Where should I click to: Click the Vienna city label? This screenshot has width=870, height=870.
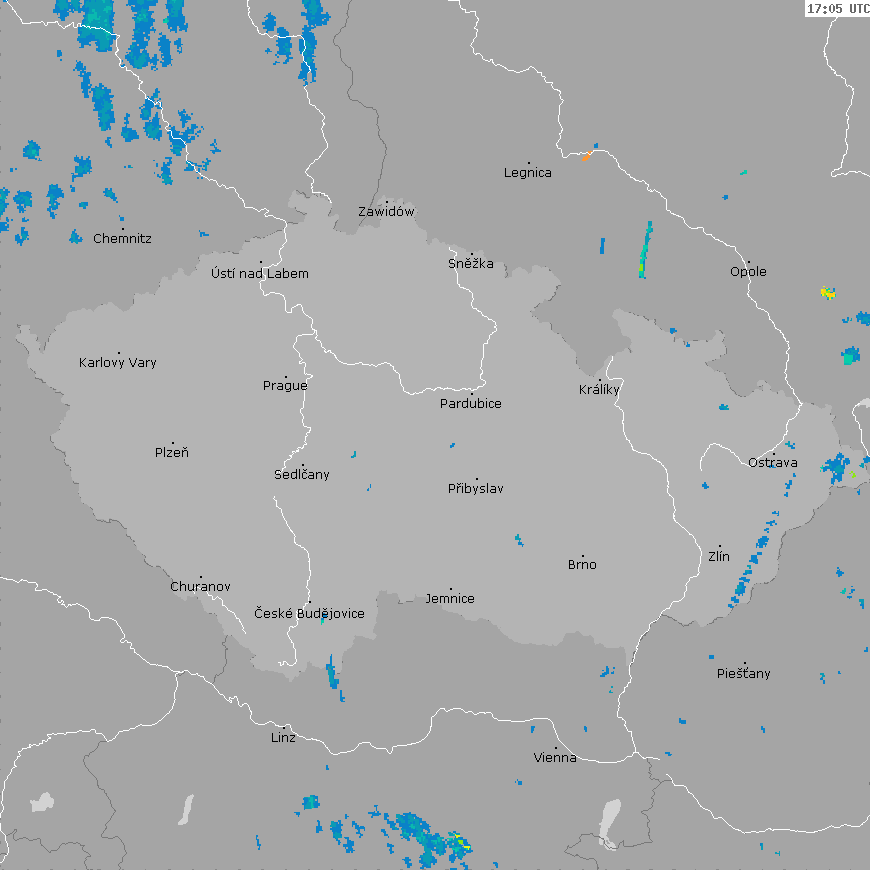click(x=555, y=758)
